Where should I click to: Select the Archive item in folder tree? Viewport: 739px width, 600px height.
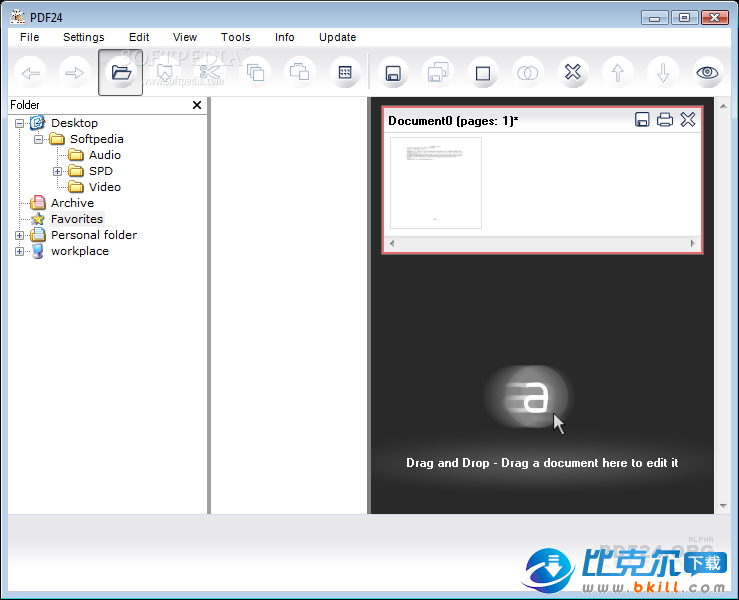pyautogui.click(x=72, y=203)
